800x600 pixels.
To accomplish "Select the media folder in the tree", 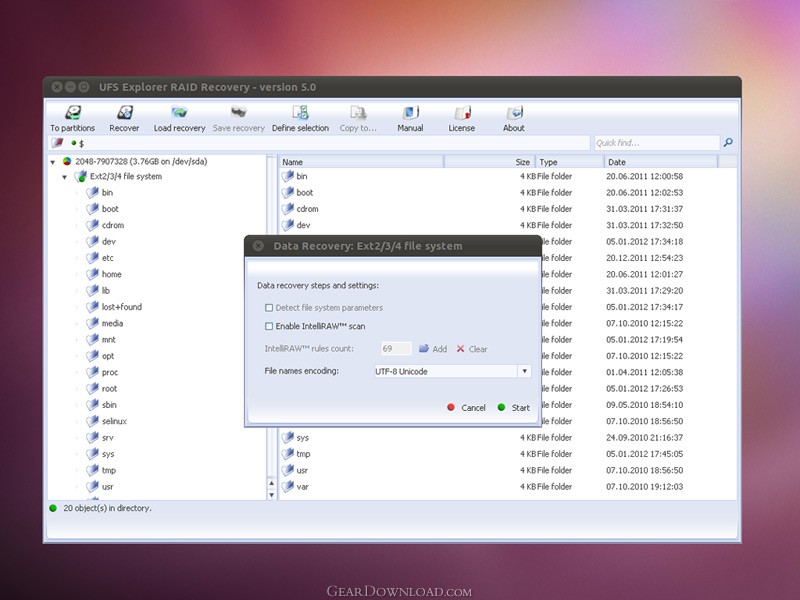I will (112, 323).
